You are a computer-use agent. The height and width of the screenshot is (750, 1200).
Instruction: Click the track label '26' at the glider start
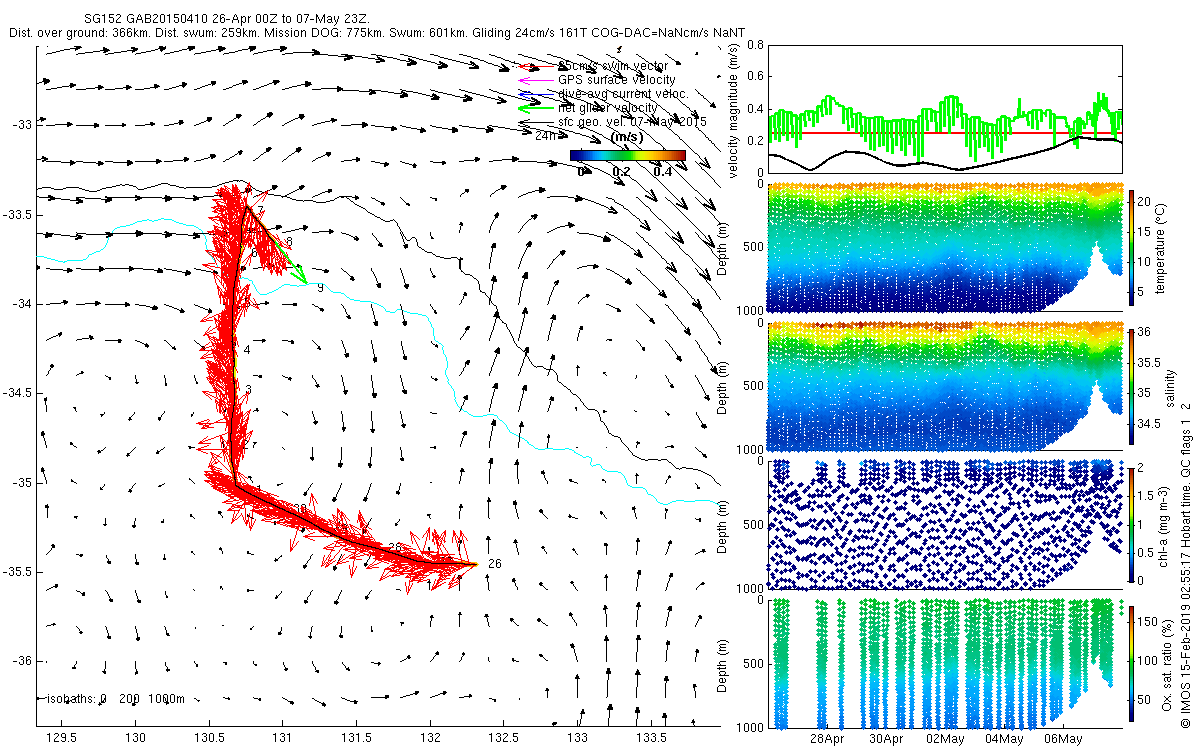494,564
